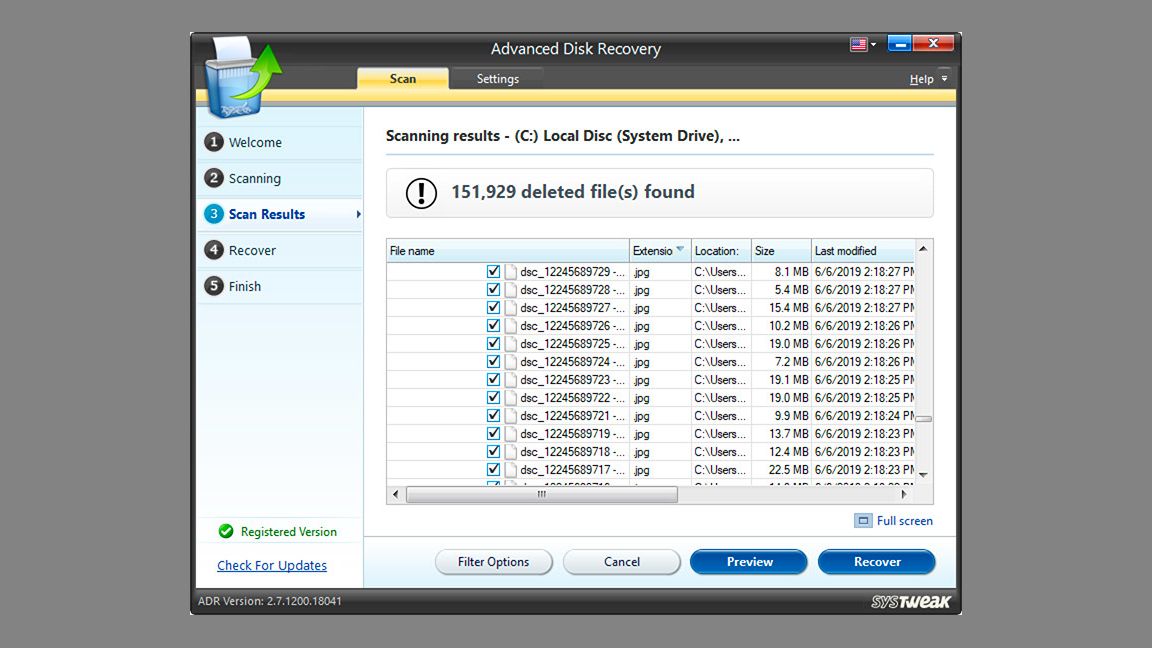Viewport: 1152px width, 648px height.
Task: Click vertical scrollbar down arrow
Action: point(924,475)
